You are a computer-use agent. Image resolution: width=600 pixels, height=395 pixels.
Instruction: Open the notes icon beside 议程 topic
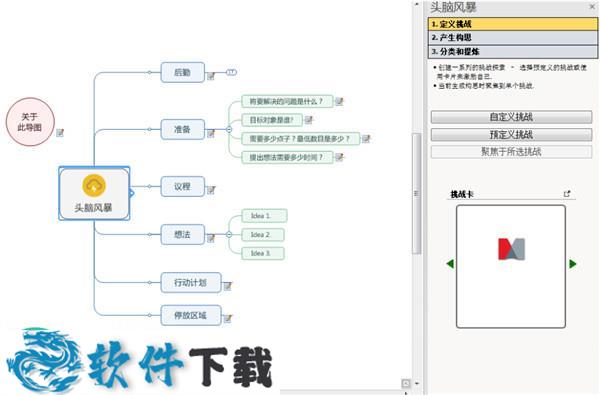point(211,190)
